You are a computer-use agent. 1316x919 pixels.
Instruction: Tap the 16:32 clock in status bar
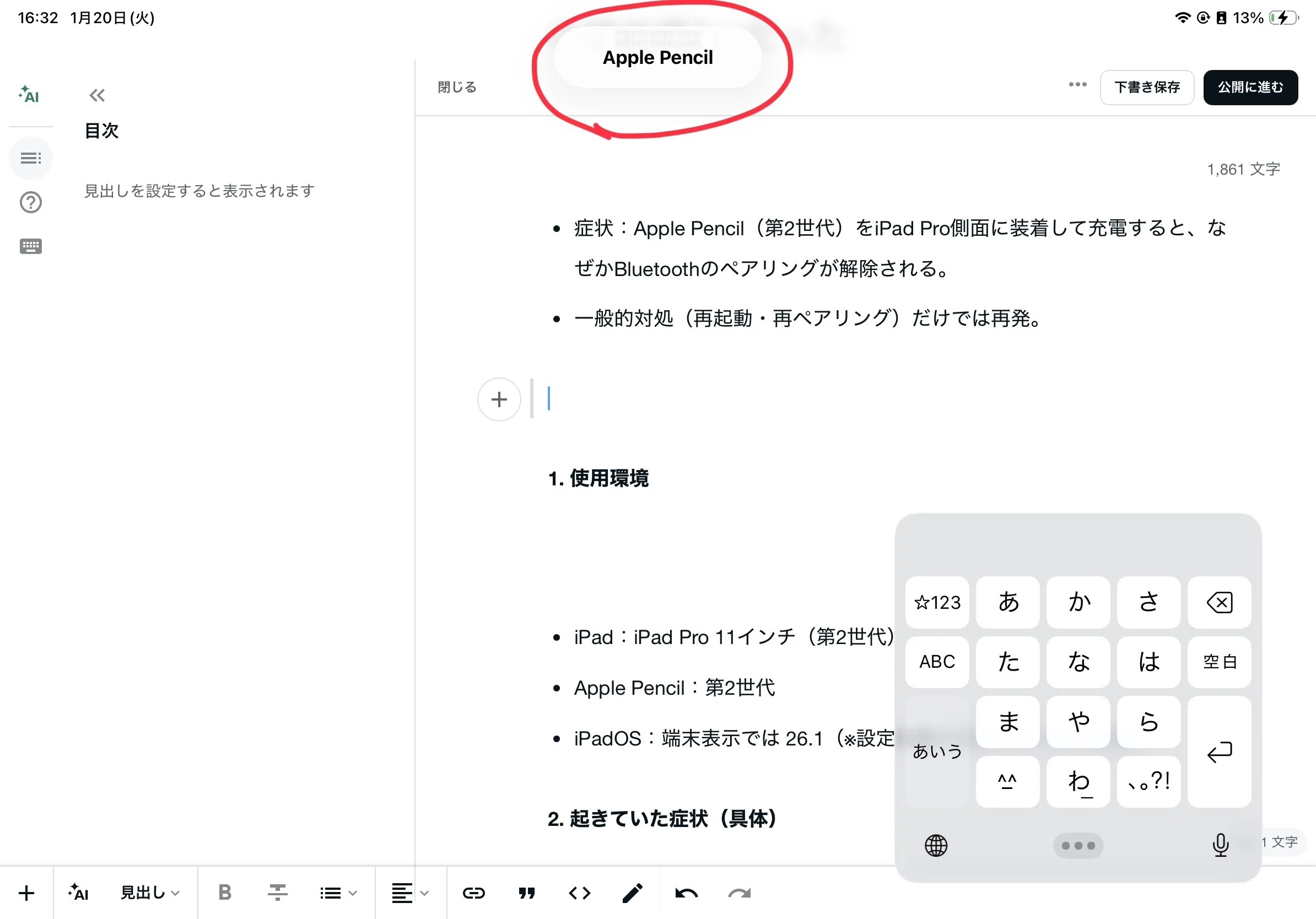(x=38, y=18)
